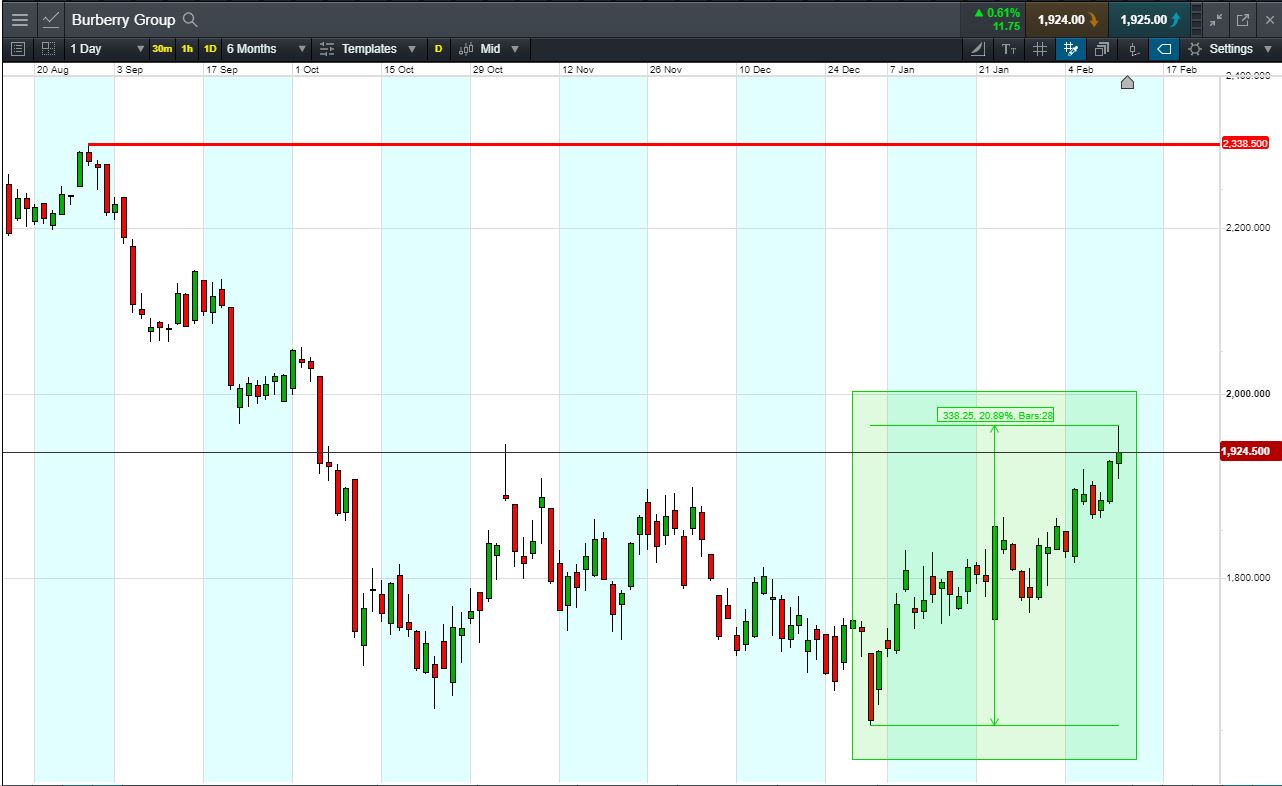Click the 29 Oct date label
The height and width of the screenshot is (786, 1282).
tap(488, 70)
